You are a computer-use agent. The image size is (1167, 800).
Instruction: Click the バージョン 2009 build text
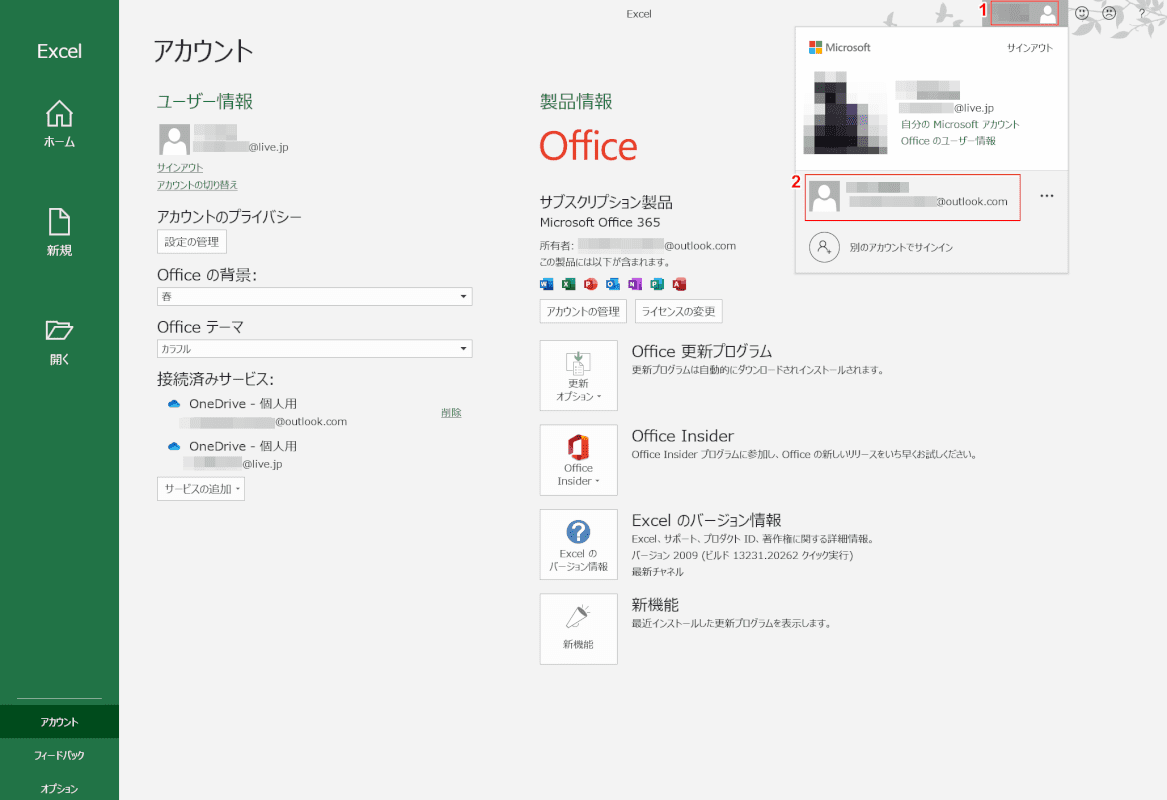[742, 555]
